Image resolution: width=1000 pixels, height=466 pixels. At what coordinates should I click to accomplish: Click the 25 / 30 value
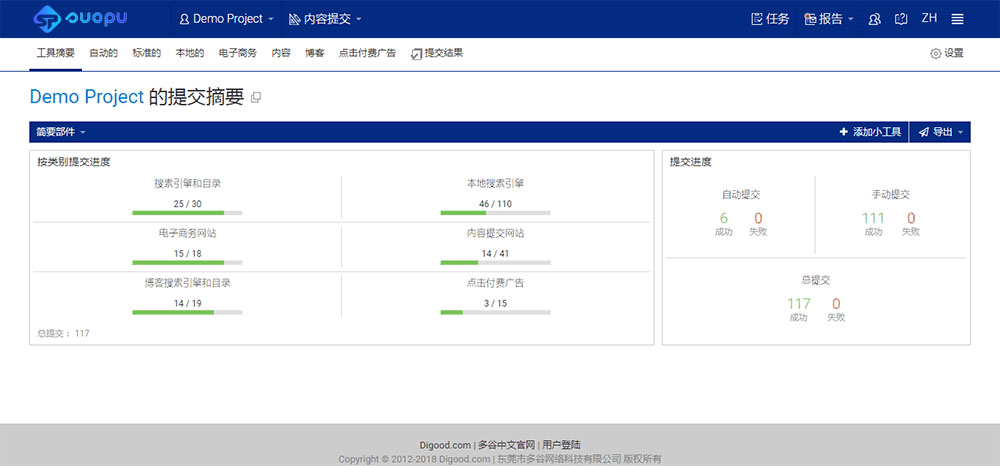point(188,204)
